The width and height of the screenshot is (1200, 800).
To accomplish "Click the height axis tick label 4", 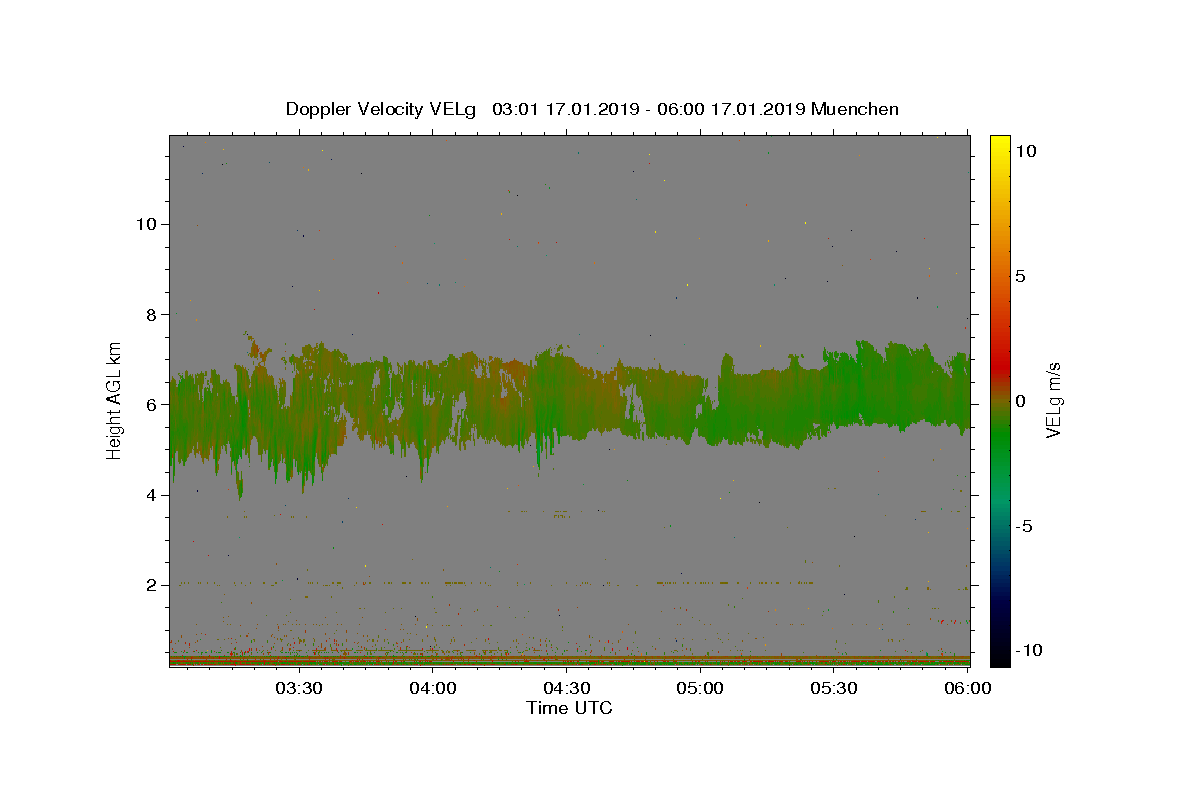I will click(x=151, y=495).
